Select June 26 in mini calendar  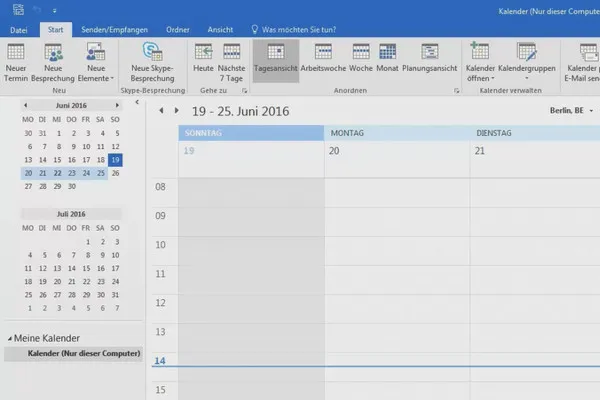(115, 173)
